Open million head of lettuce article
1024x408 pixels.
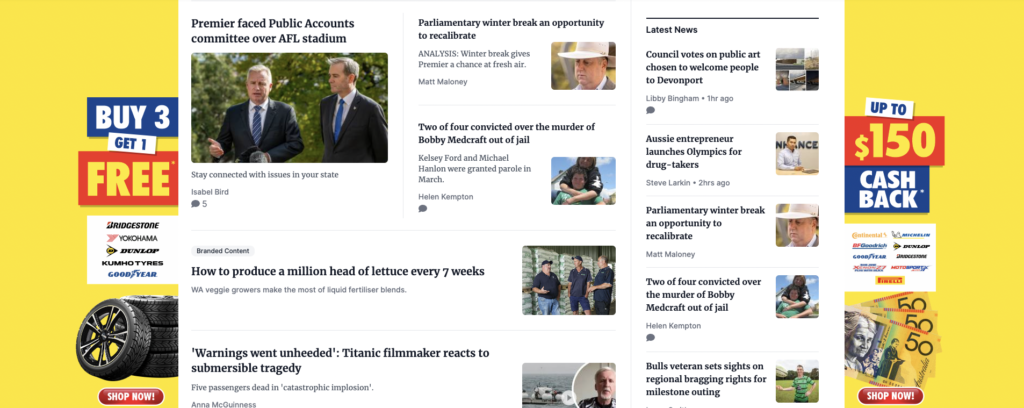click(338, 271)
